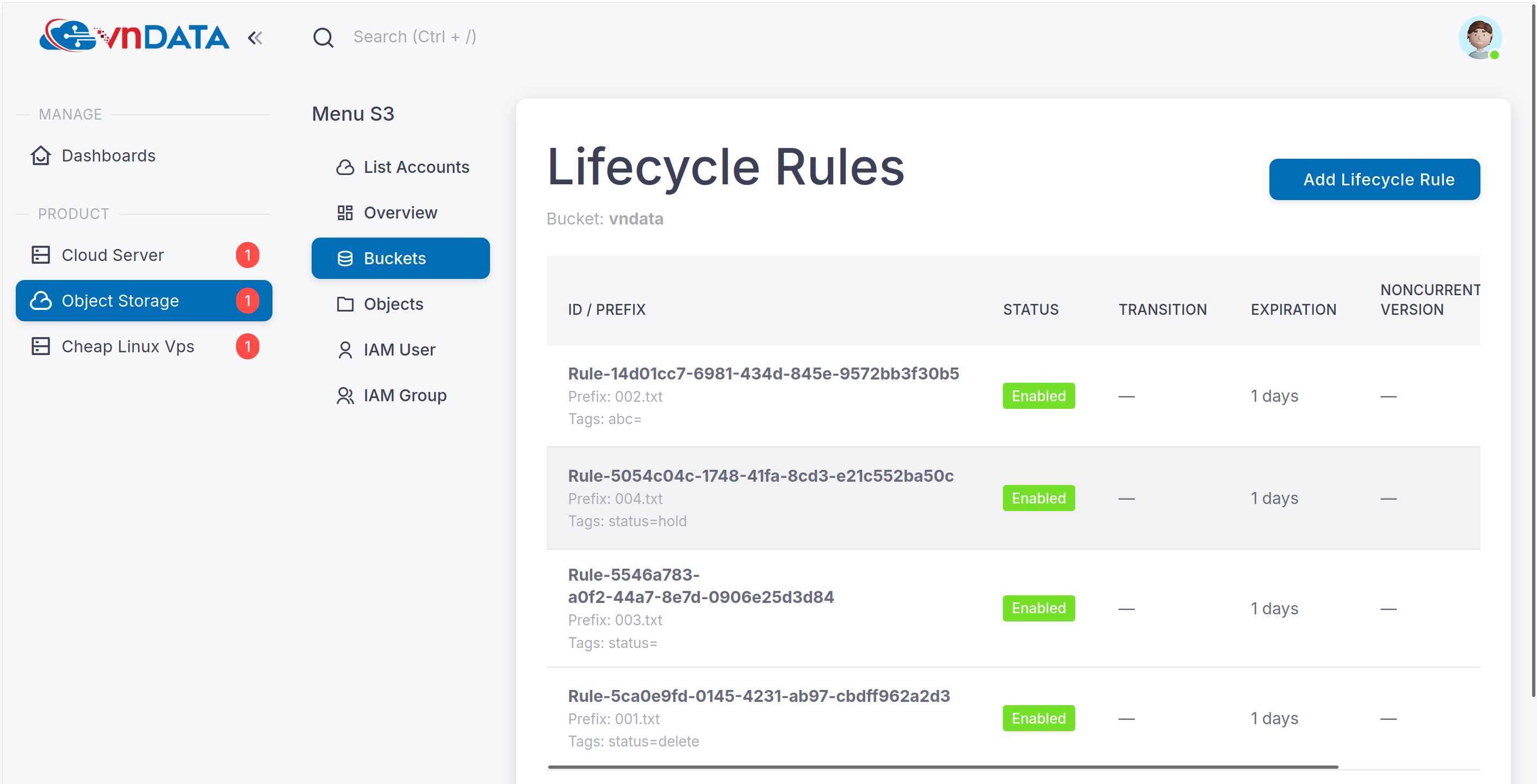This screenshot has width=1537, height=784.
Task: Click the Cheap Linux Vps notification badge
Action: (247, 347)
